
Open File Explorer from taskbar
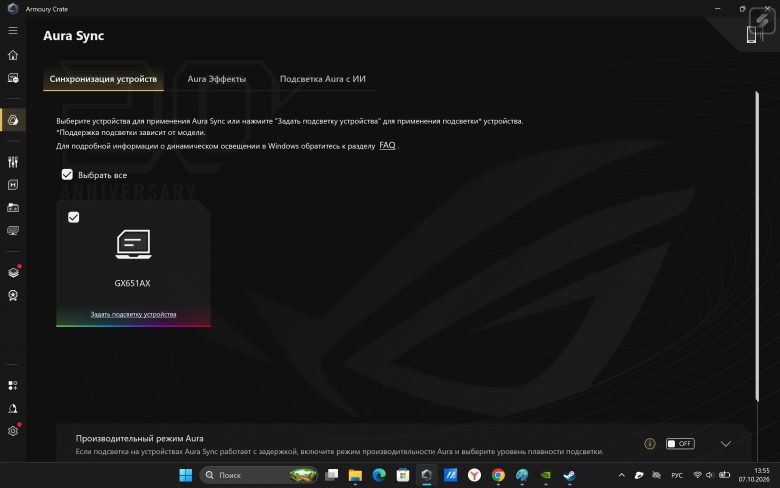[x=355, y=475]
